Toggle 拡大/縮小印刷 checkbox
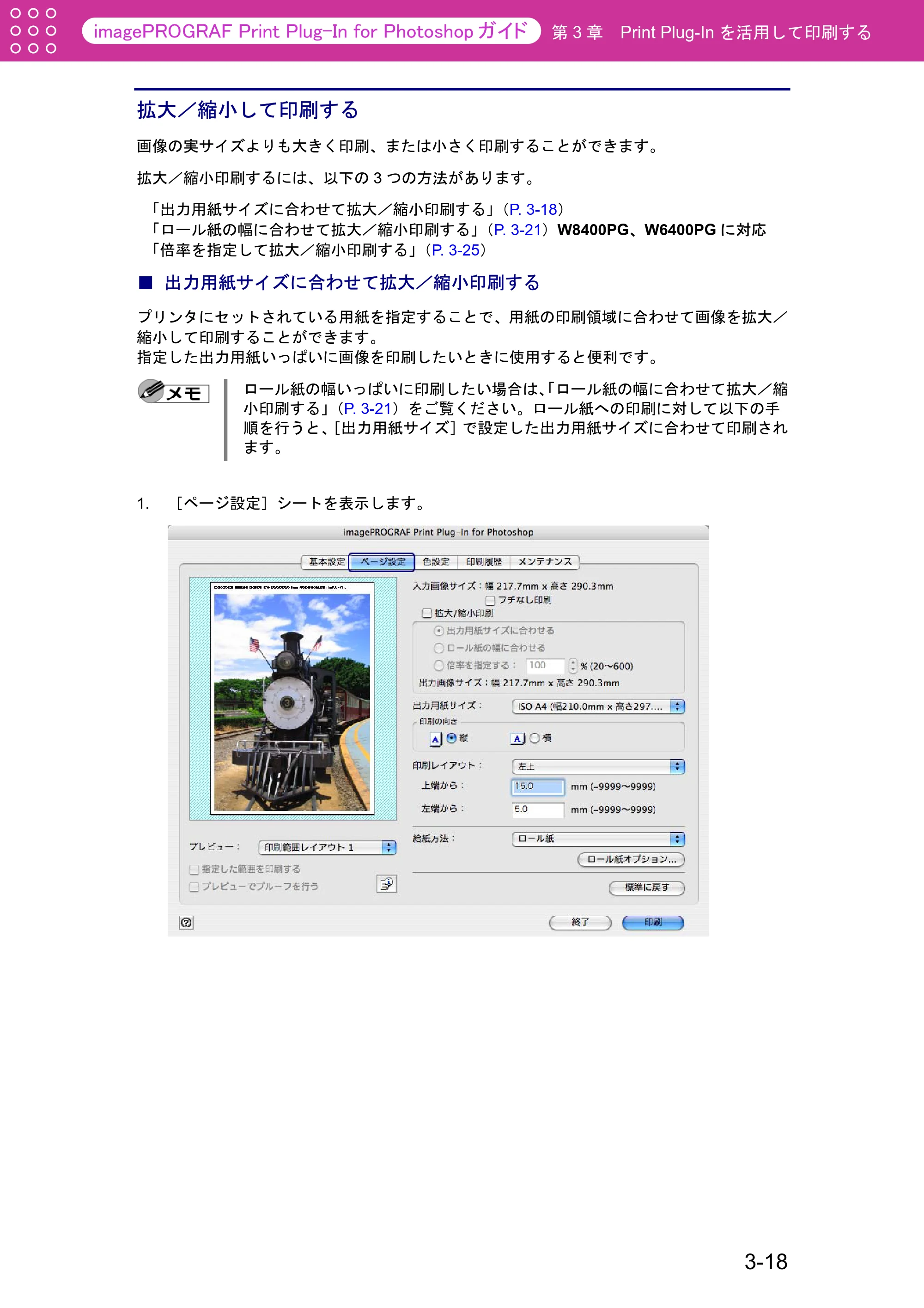This screenshot has width=924, height=1308. coord(427,613)
